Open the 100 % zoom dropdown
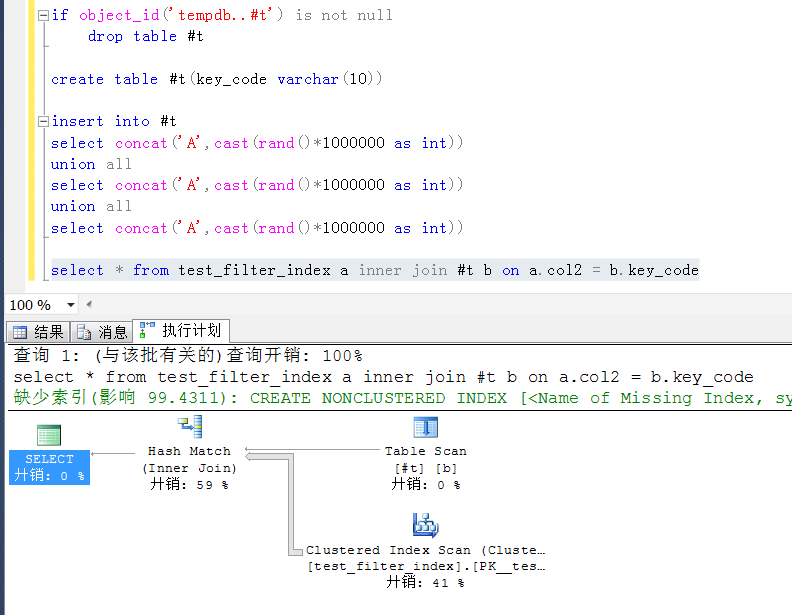The image size is (792, 615). [70, 305]
